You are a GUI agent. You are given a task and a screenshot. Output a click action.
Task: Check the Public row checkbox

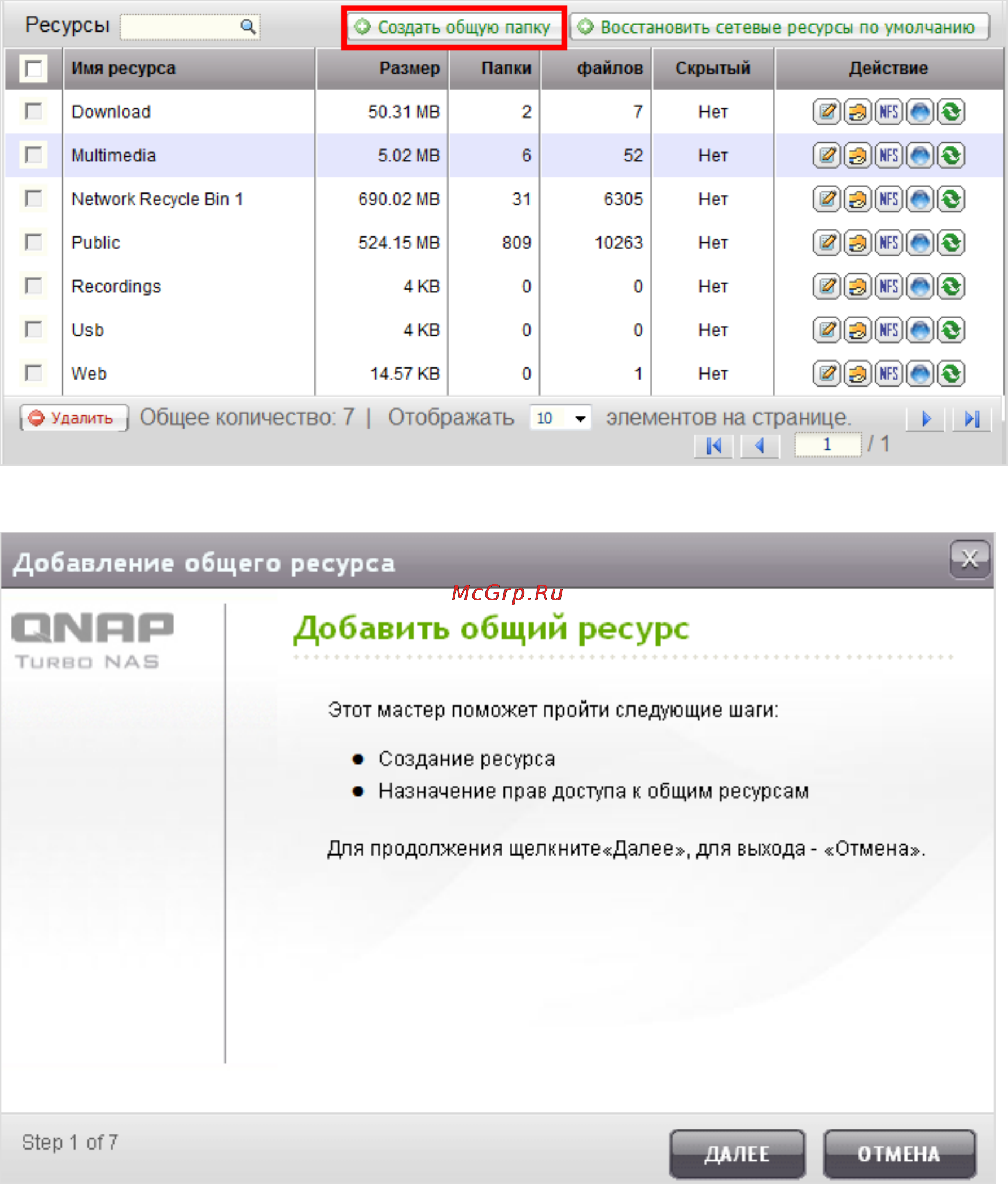[x=33, y=242]
